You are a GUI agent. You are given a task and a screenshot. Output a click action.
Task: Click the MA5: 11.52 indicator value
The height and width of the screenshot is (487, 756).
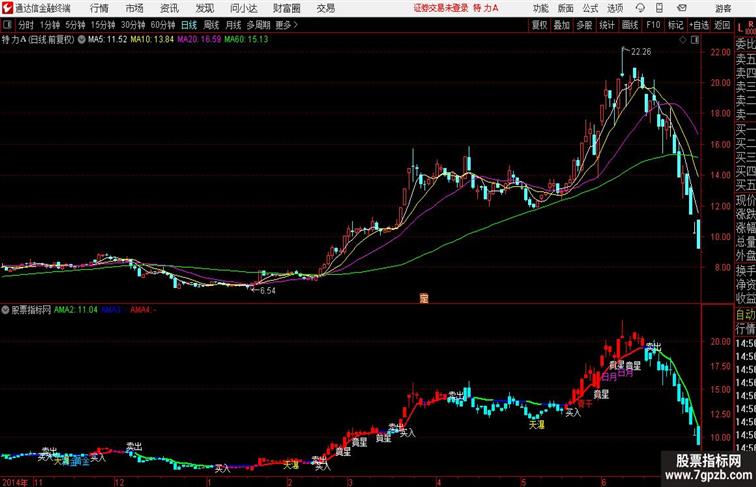point(108,40)
